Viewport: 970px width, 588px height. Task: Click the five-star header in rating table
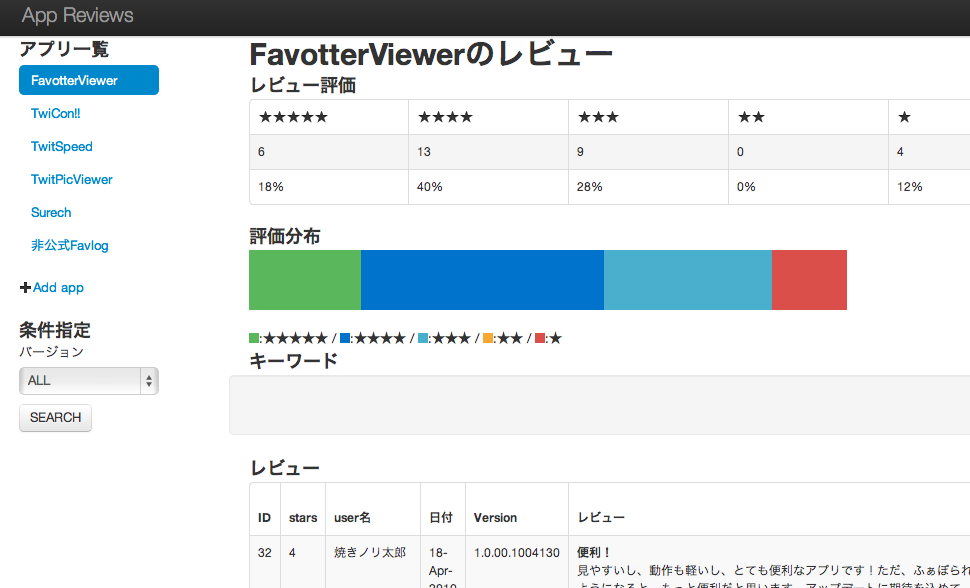coord(329,117)
